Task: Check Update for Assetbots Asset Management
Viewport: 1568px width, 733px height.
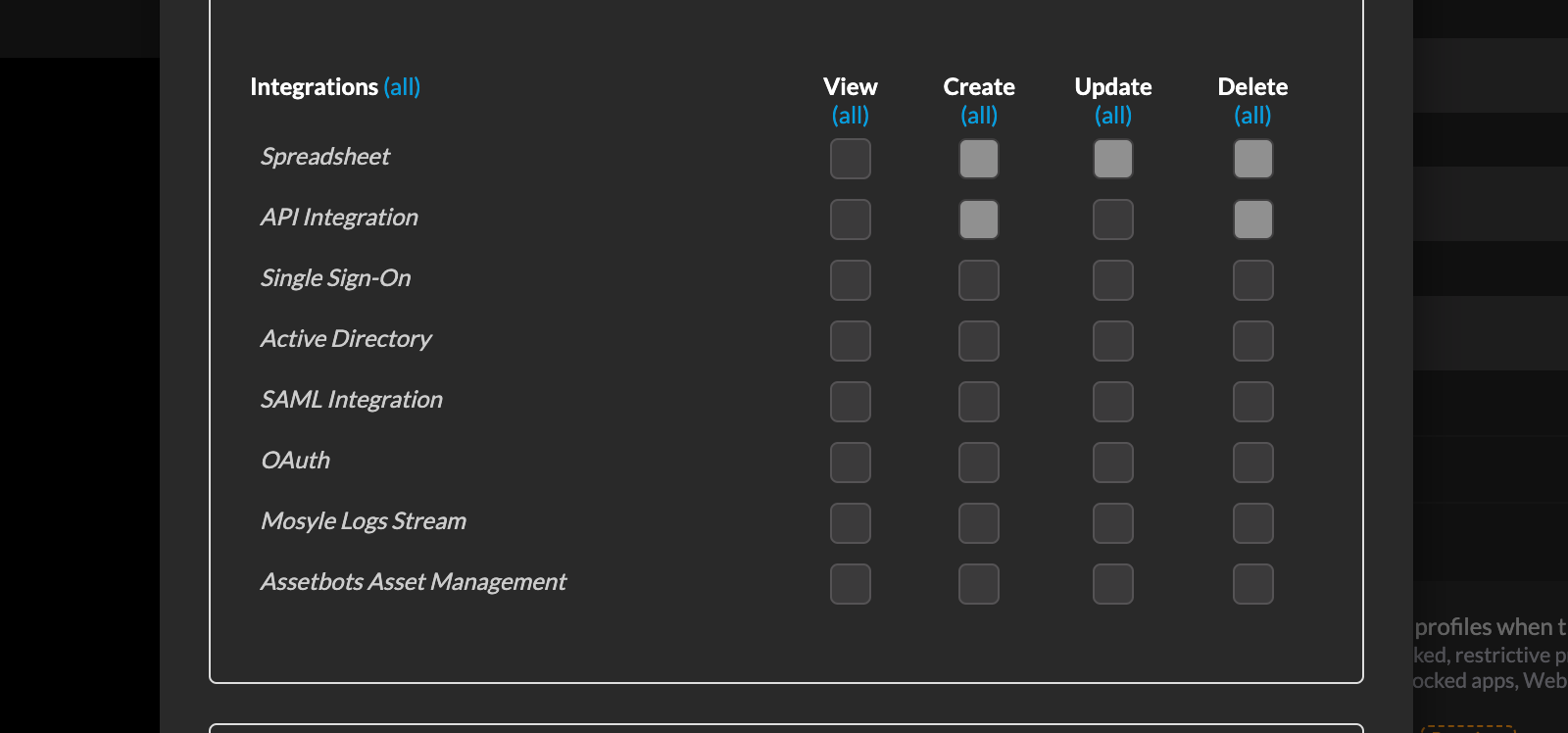Action: [1113, 584]
